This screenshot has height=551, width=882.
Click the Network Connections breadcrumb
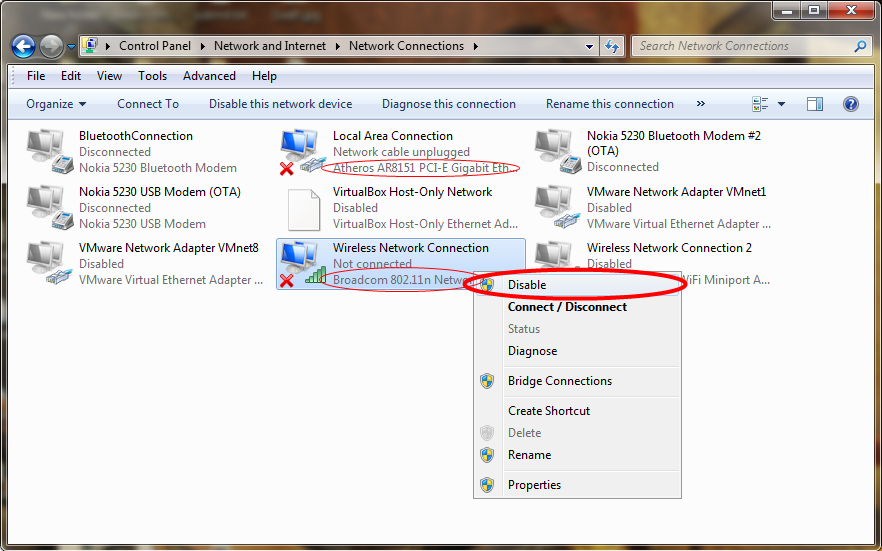click(x=406, y=46)
